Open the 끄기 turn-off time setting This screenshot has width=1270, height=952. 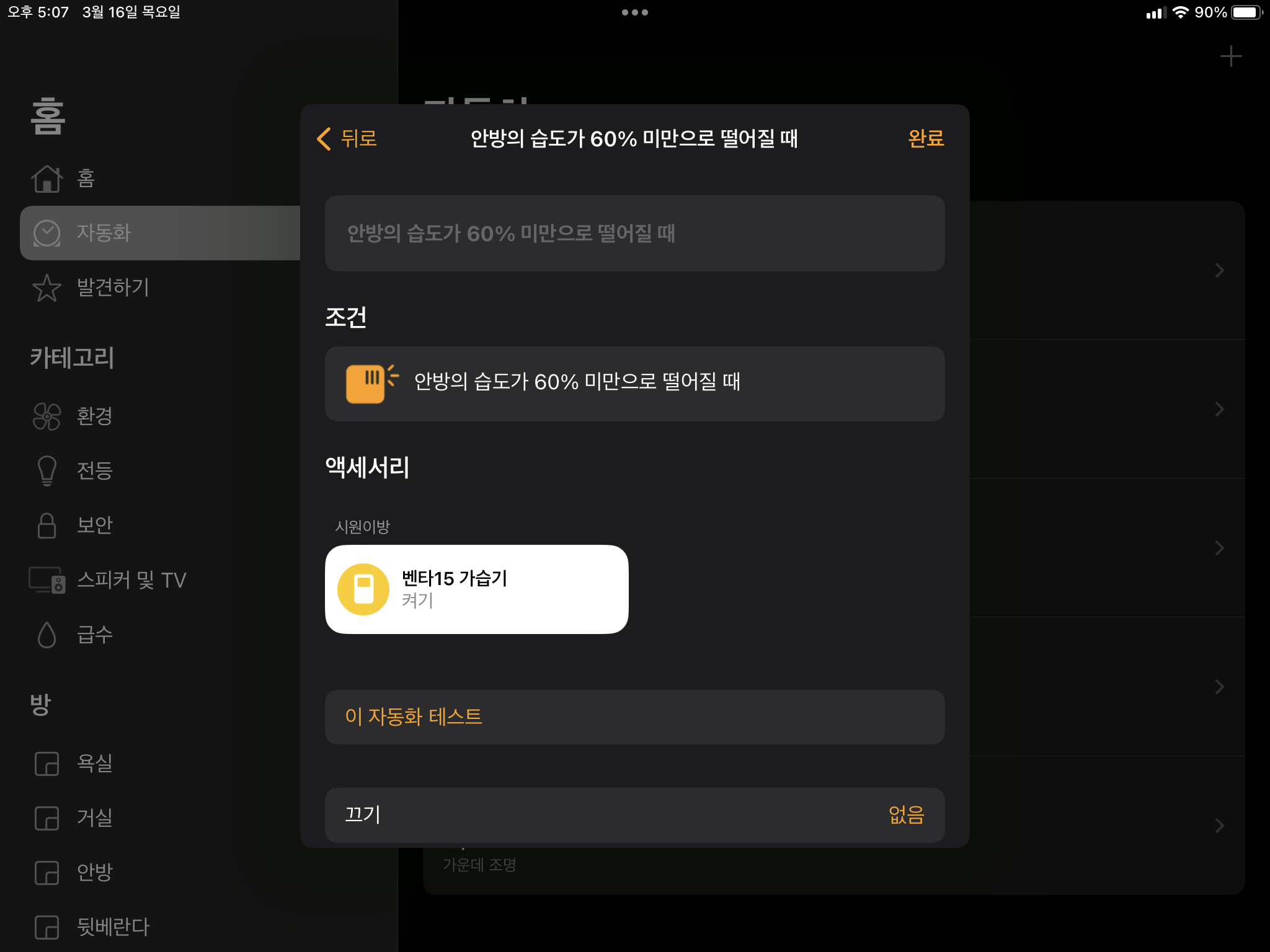click(x=634, y=814)
